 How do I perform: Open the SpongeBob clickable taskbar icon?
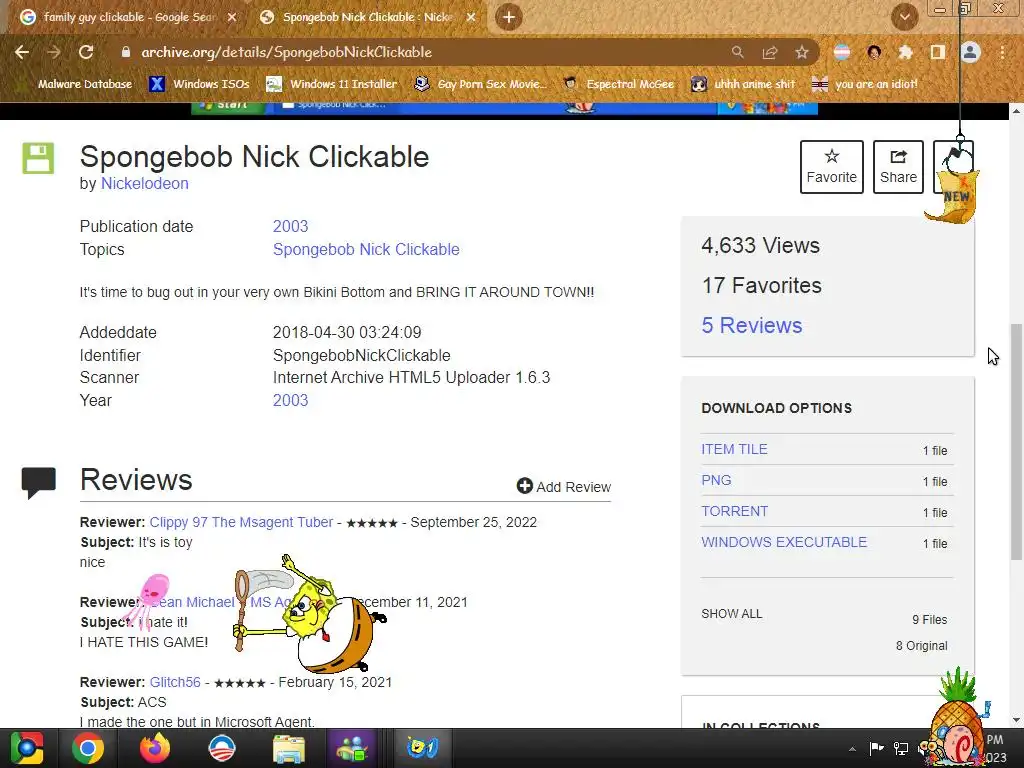click(x=422, y=748)
